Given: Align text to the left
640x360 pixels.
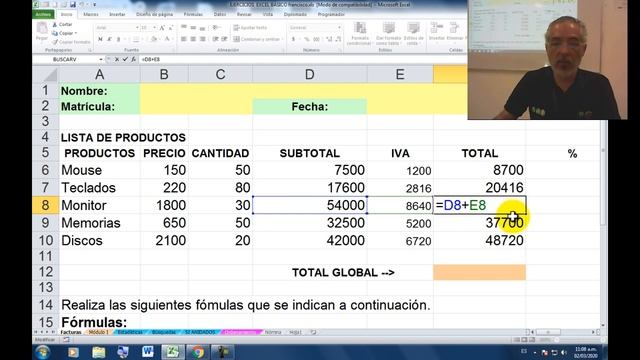Looking at the screenshot, I should tap(184, 39).
